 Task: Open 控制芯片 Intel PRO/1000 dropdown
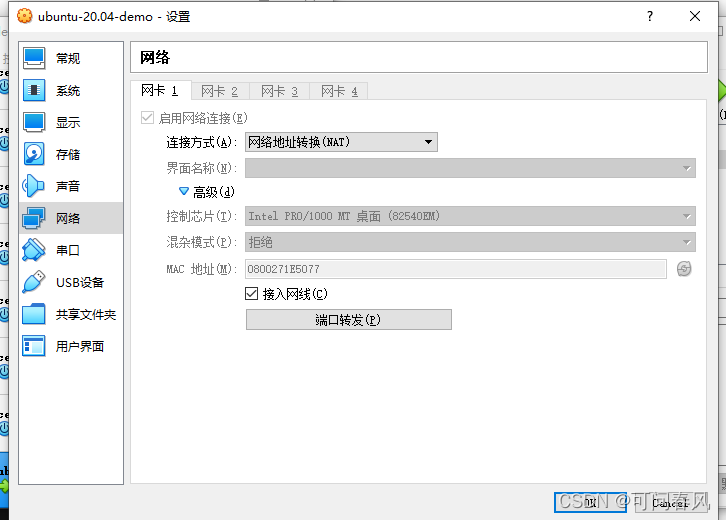coord(470,216)
